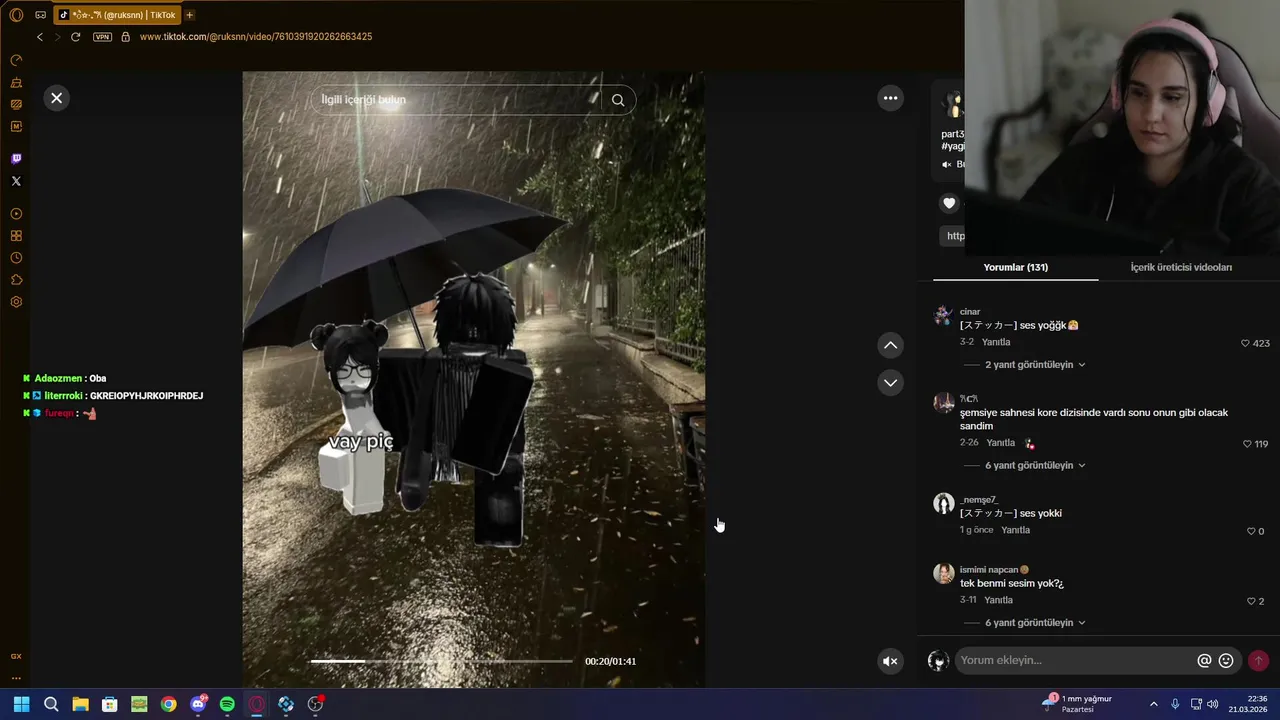Open sidebar Settings gear
Image resolution: width=1280 pixels, height=720 pixels.
(x=16, y=302)
